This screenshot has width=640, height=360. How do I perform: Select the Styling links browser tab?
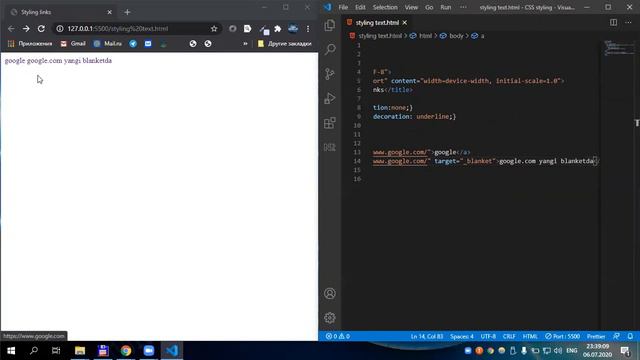click(x=61, y=12)
